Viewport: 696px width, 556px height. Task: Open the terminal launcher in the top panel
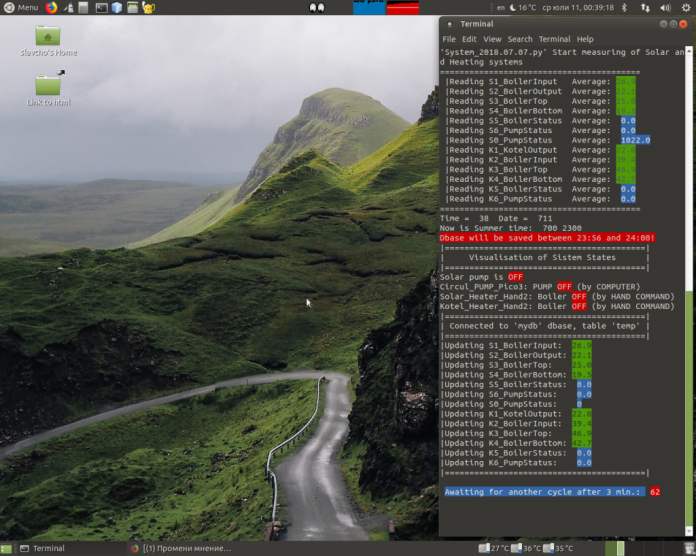click(x=101, y=7)
